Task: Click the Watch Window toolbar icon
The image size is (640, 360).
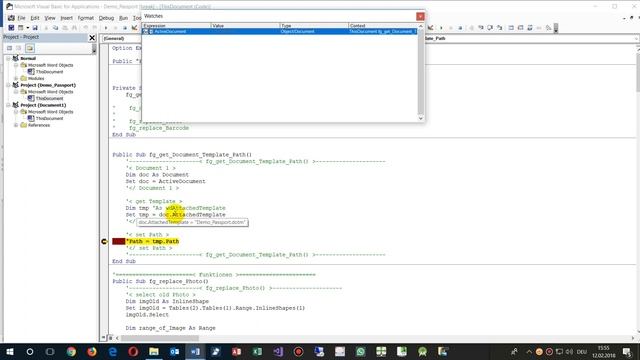Action: [530, 28]
